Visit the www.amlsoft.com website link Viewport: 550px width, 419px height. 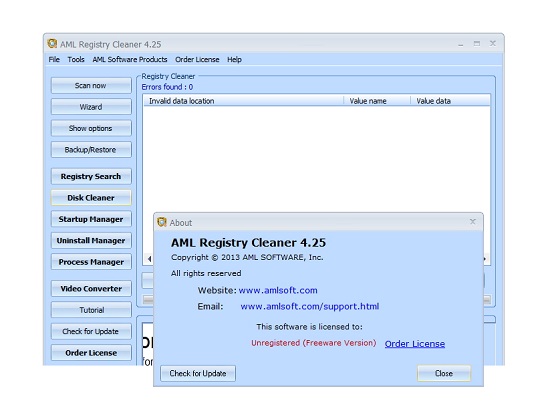point(278,290)
